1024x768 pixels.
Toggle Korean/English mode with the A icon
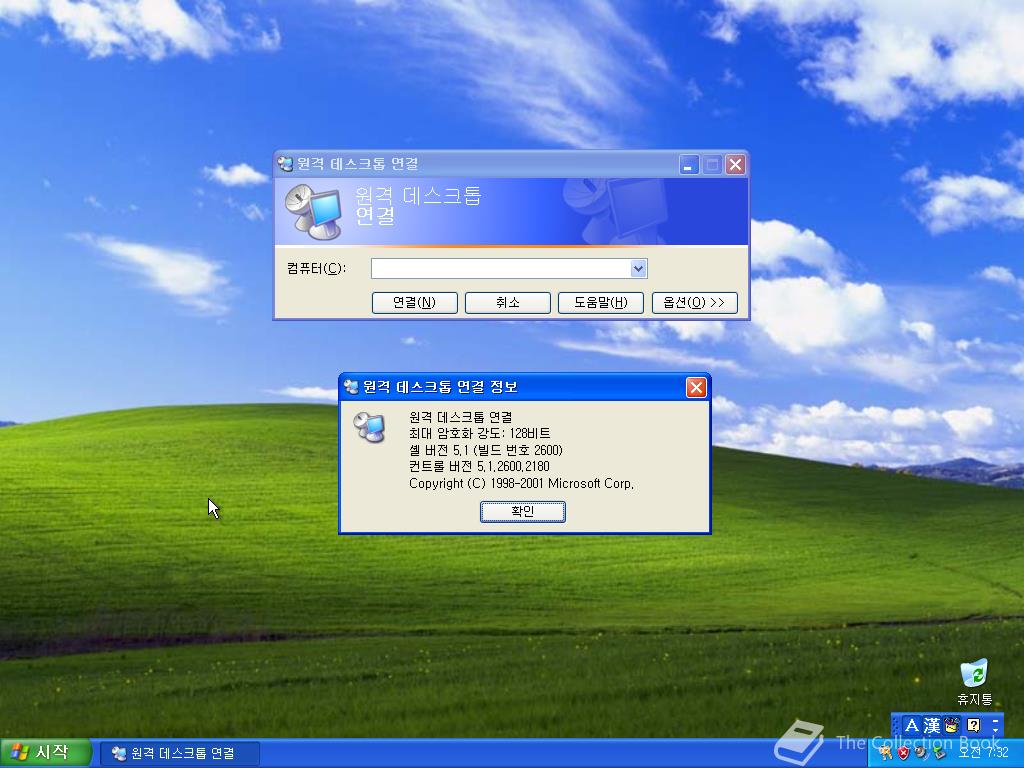(x=912, y=726)
